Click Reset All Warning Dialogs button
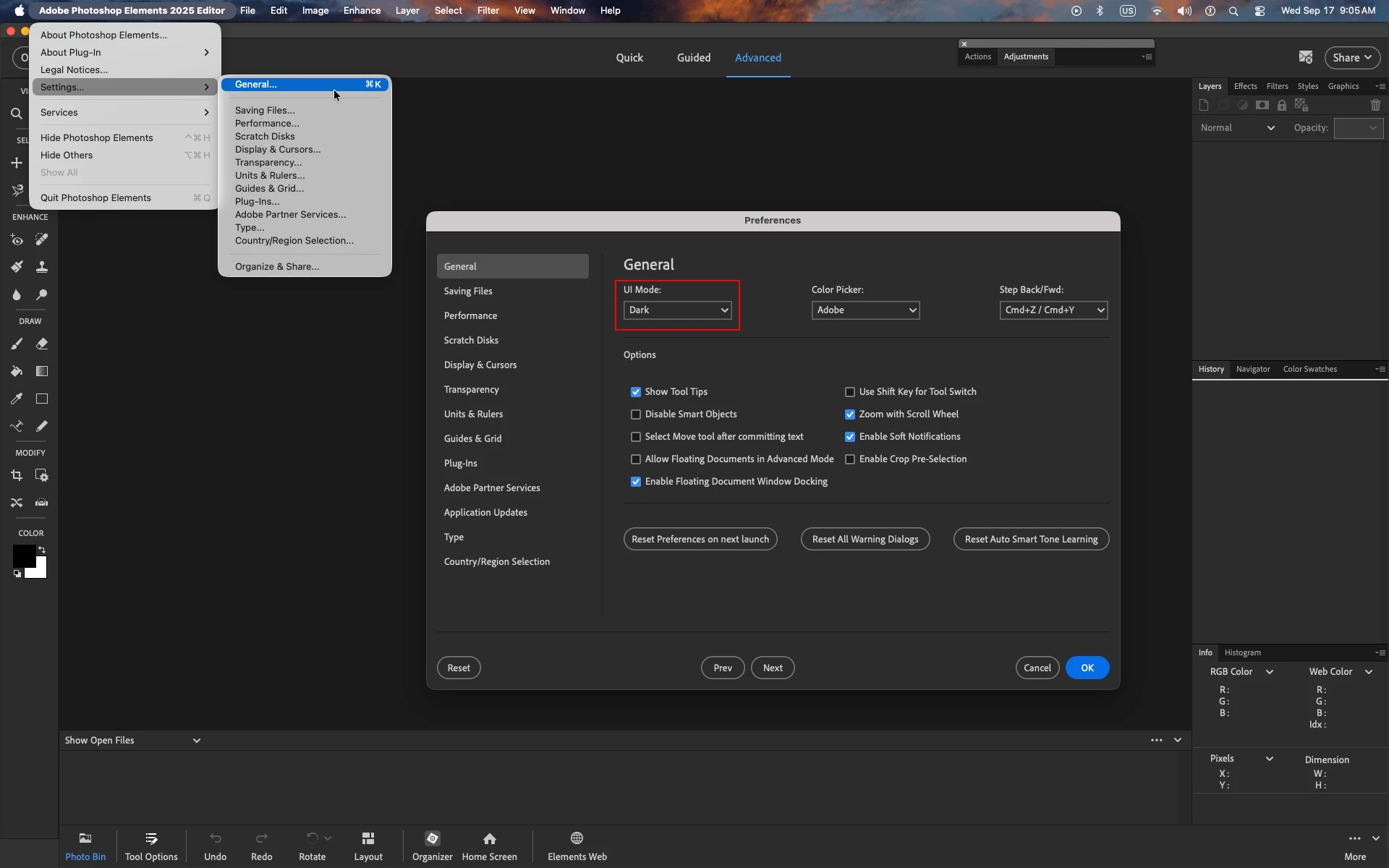1389x868 pixels. (x=865, y=539)
